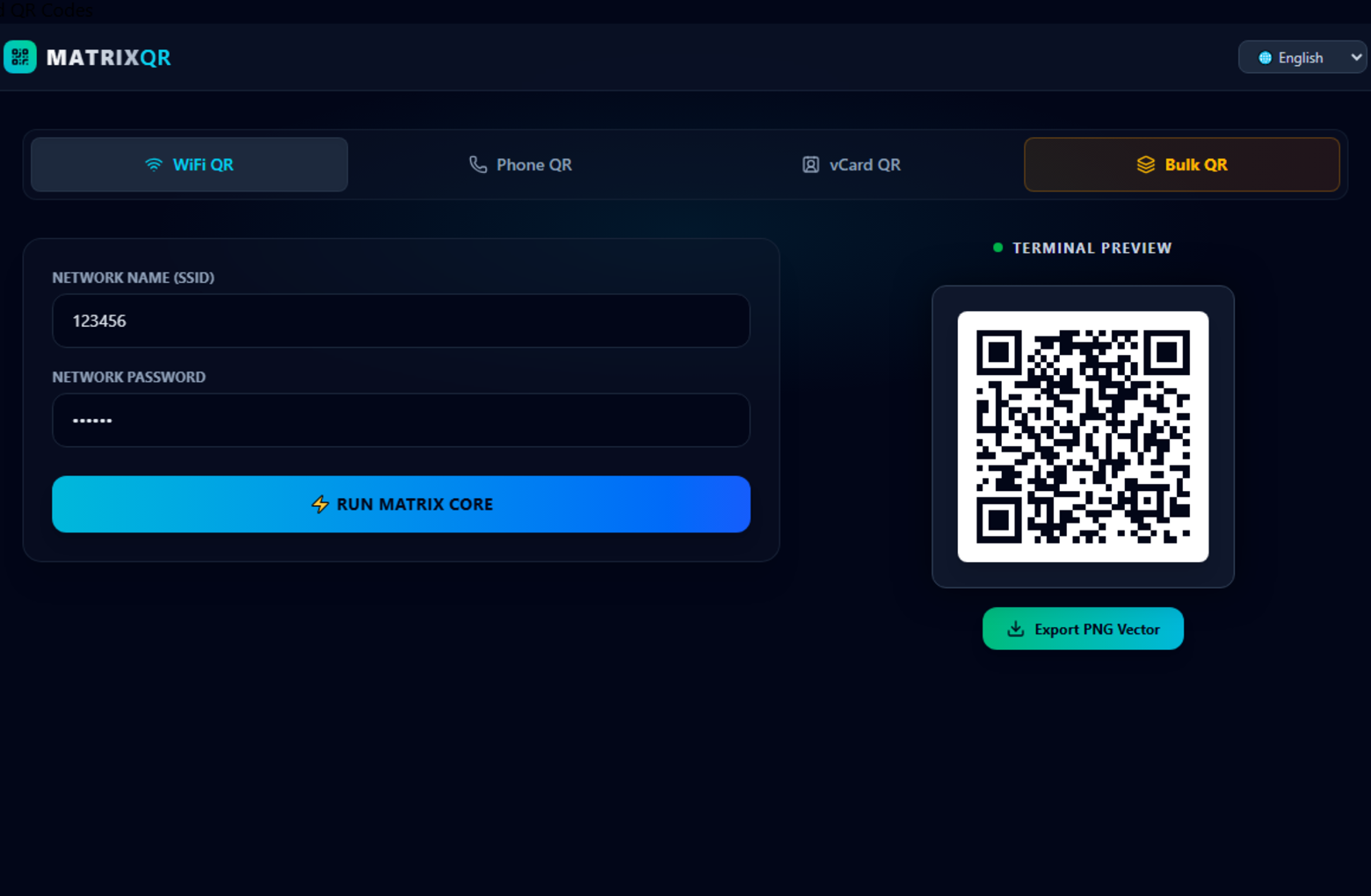Viewport: 1371px width, 896px height.
Task: Focus the Network Name (SSID) field
Action: coord(401,321)
